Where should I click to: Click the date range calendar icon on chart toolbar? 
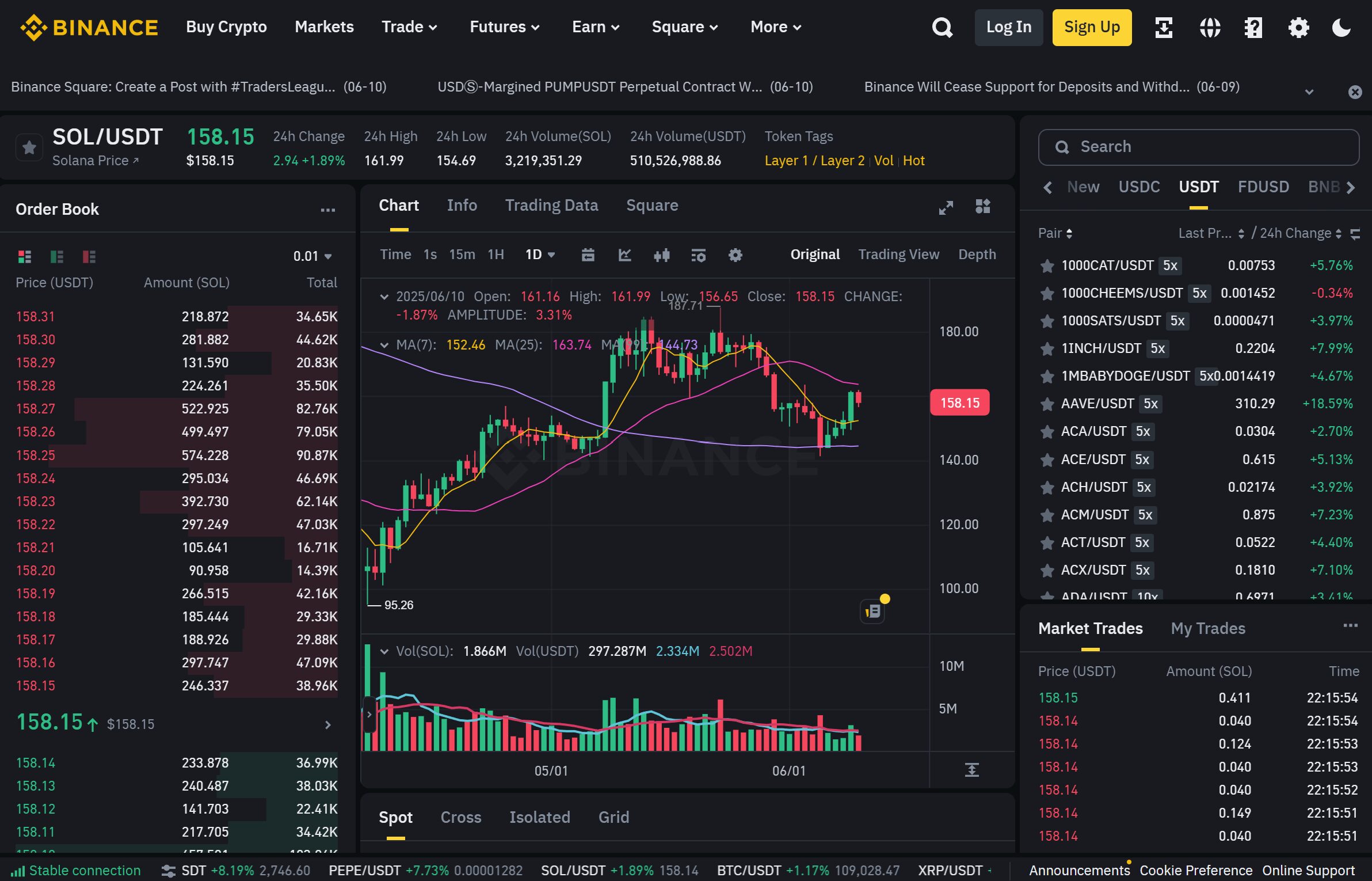[588, 255]
